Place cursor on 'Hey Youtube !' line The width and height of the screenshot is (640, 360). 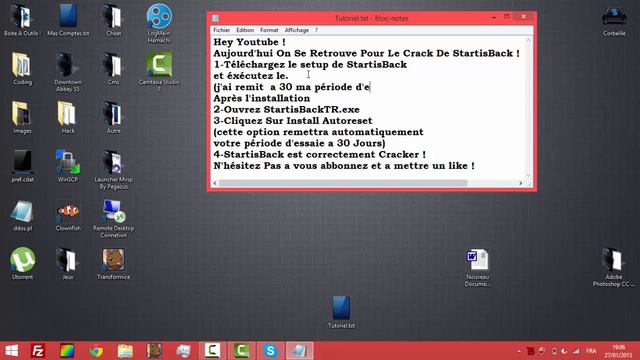coord(249,42)
